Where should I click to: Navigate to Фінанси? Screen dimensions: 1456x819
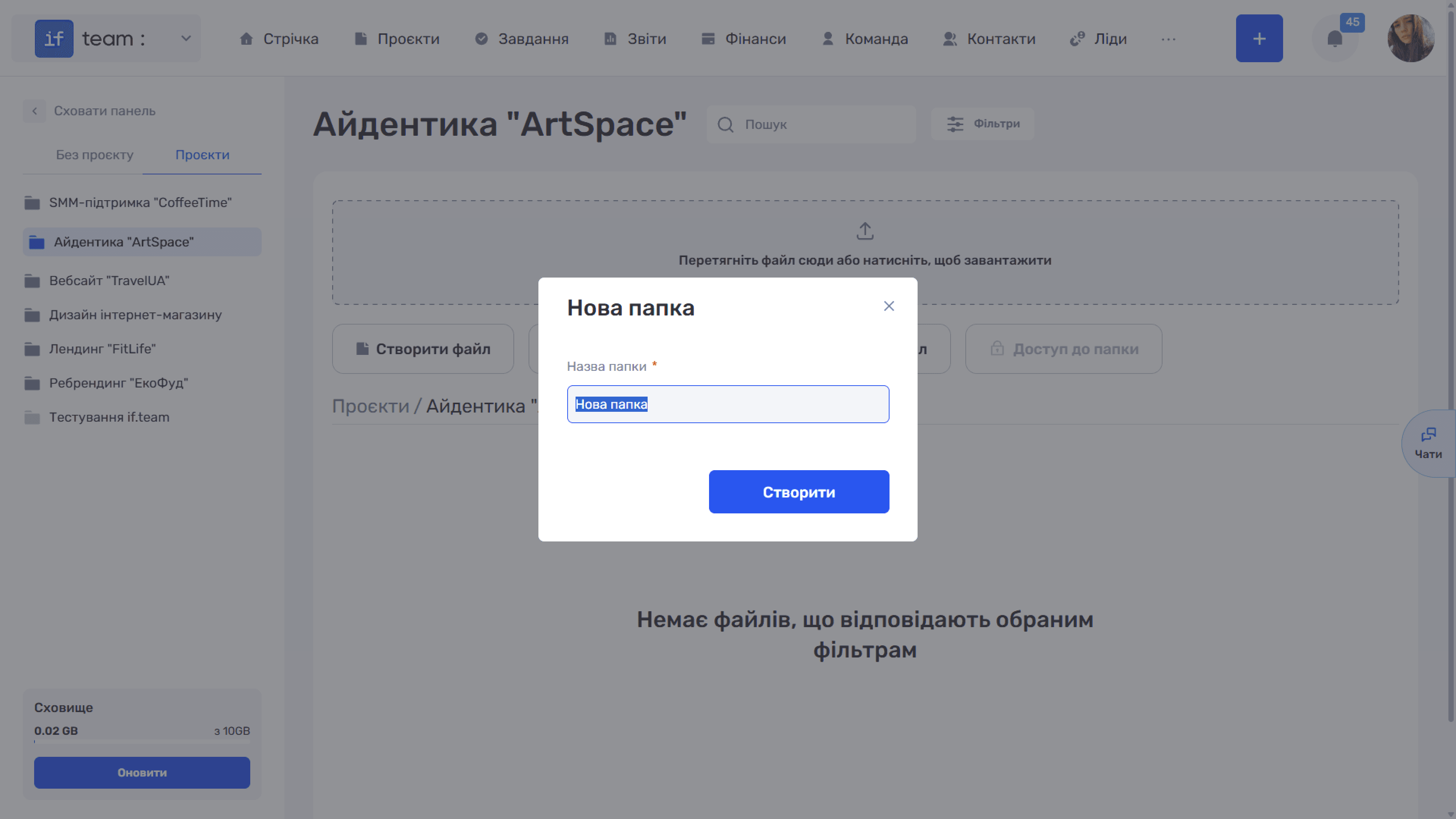click(743, 38)
